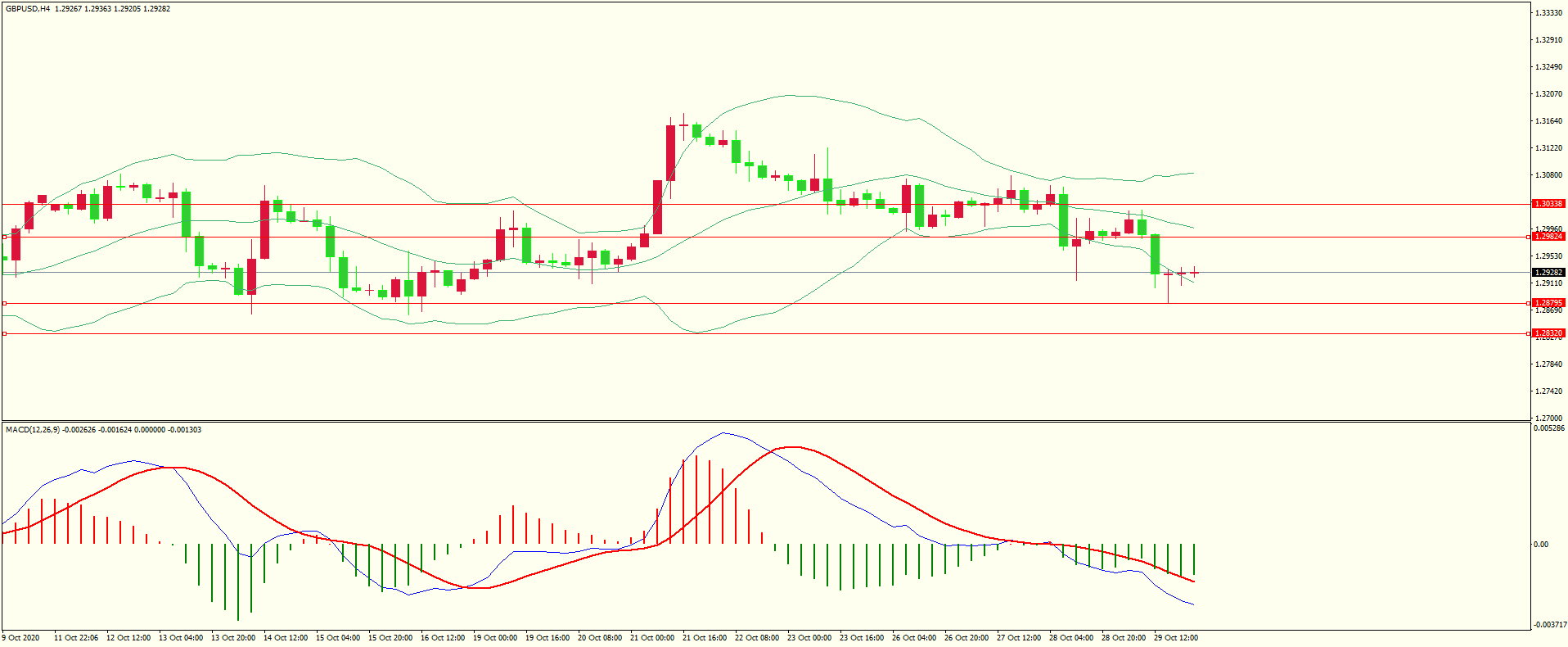
Task: Click the 21 Oct 16:00 time label
Action: click(x=705, y=638)
